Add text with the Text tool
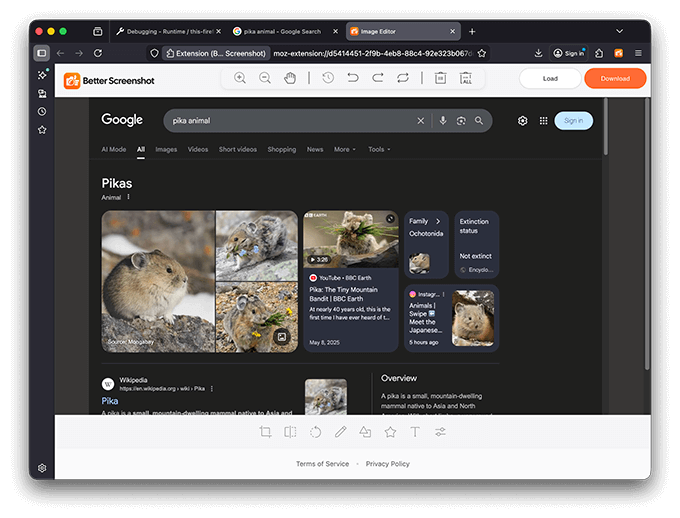 pos(415,432)
